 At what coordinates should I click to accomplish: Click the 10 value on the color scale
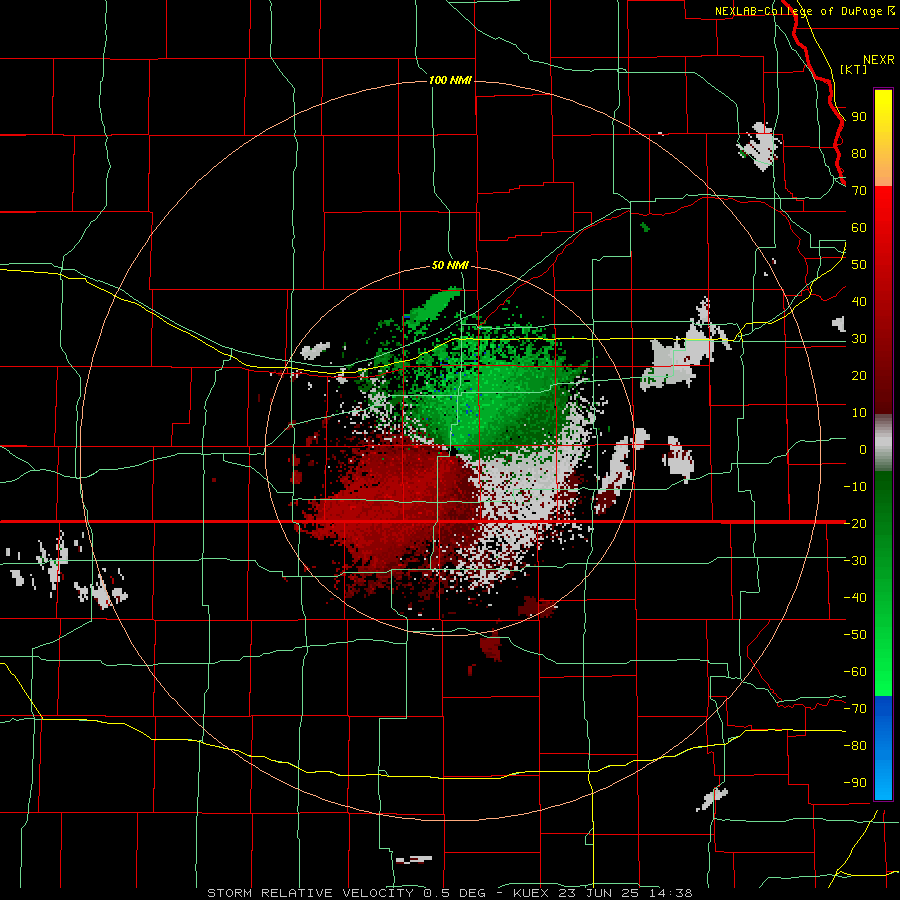coord(859,413)
